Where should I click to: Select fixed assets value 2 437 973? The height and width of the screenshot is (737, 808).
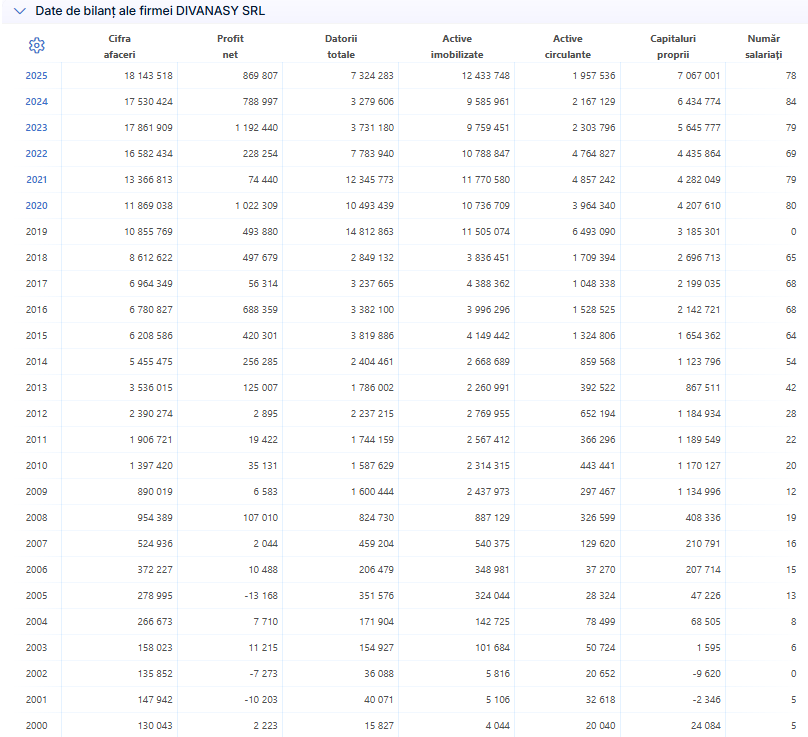[488, 492]
